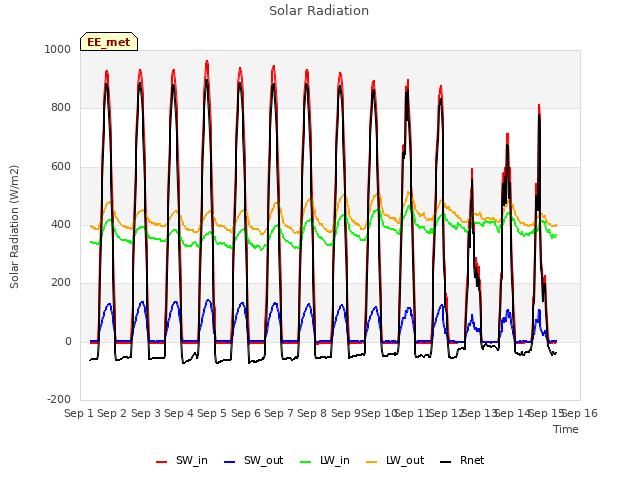
Task: Click the 600 y-axis tick label
Action: (61, 167)
